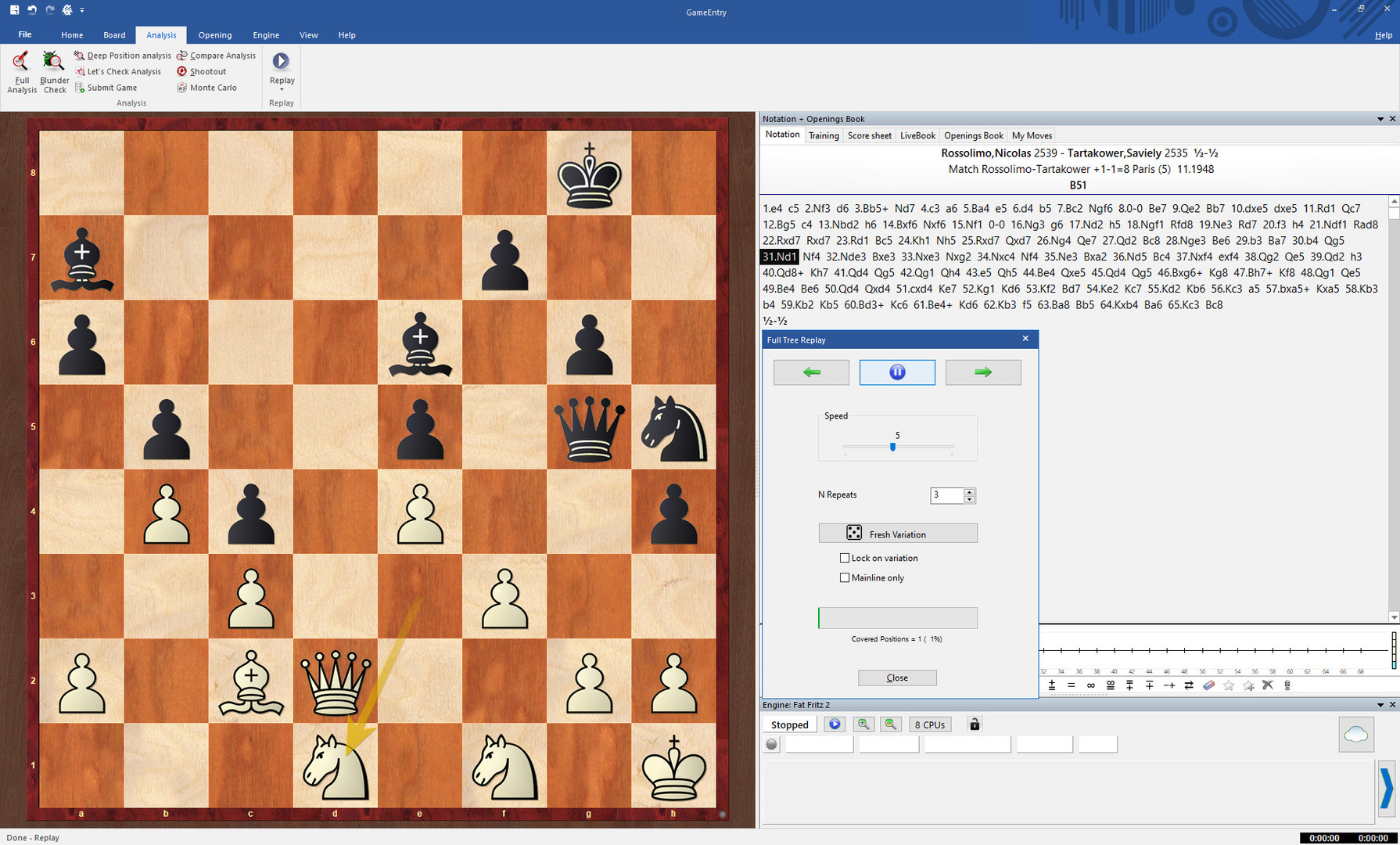This screenshot has height=845, width=1400.
Task: Step forward with green right arrow
Action: tap(983, 372)
